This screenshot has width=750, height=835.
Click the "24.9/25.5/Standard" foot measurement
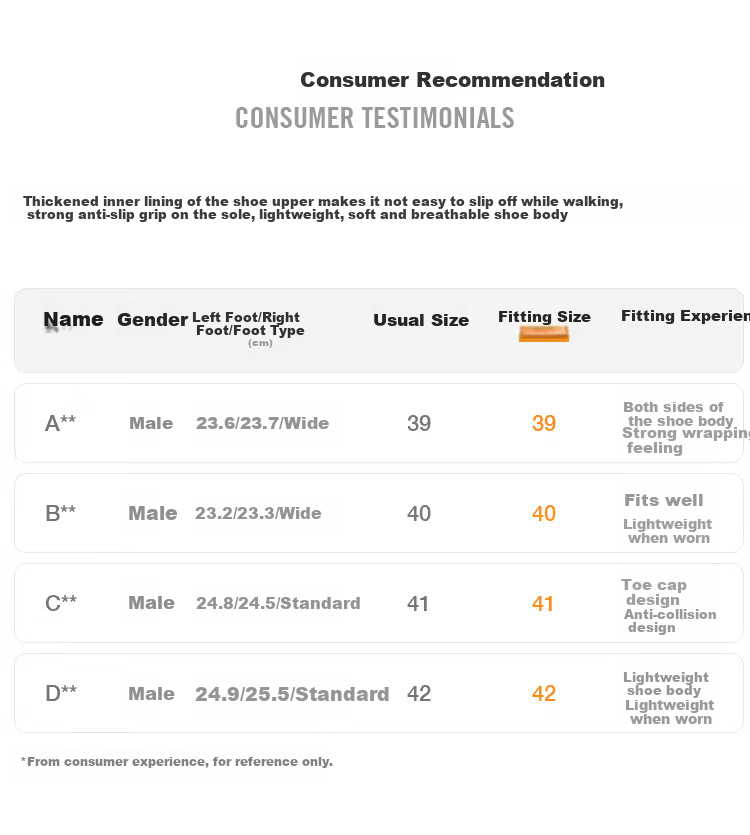click(292, 693)
